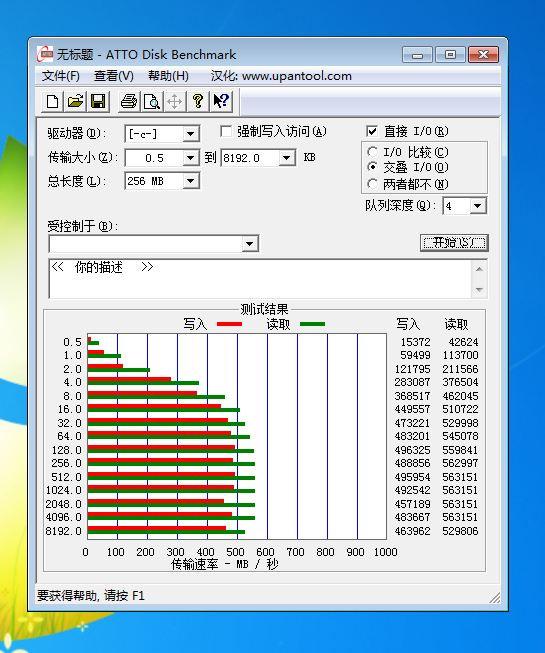545x653 pixels.
Task: Open the 文件(F) menu
Action: 61,76
